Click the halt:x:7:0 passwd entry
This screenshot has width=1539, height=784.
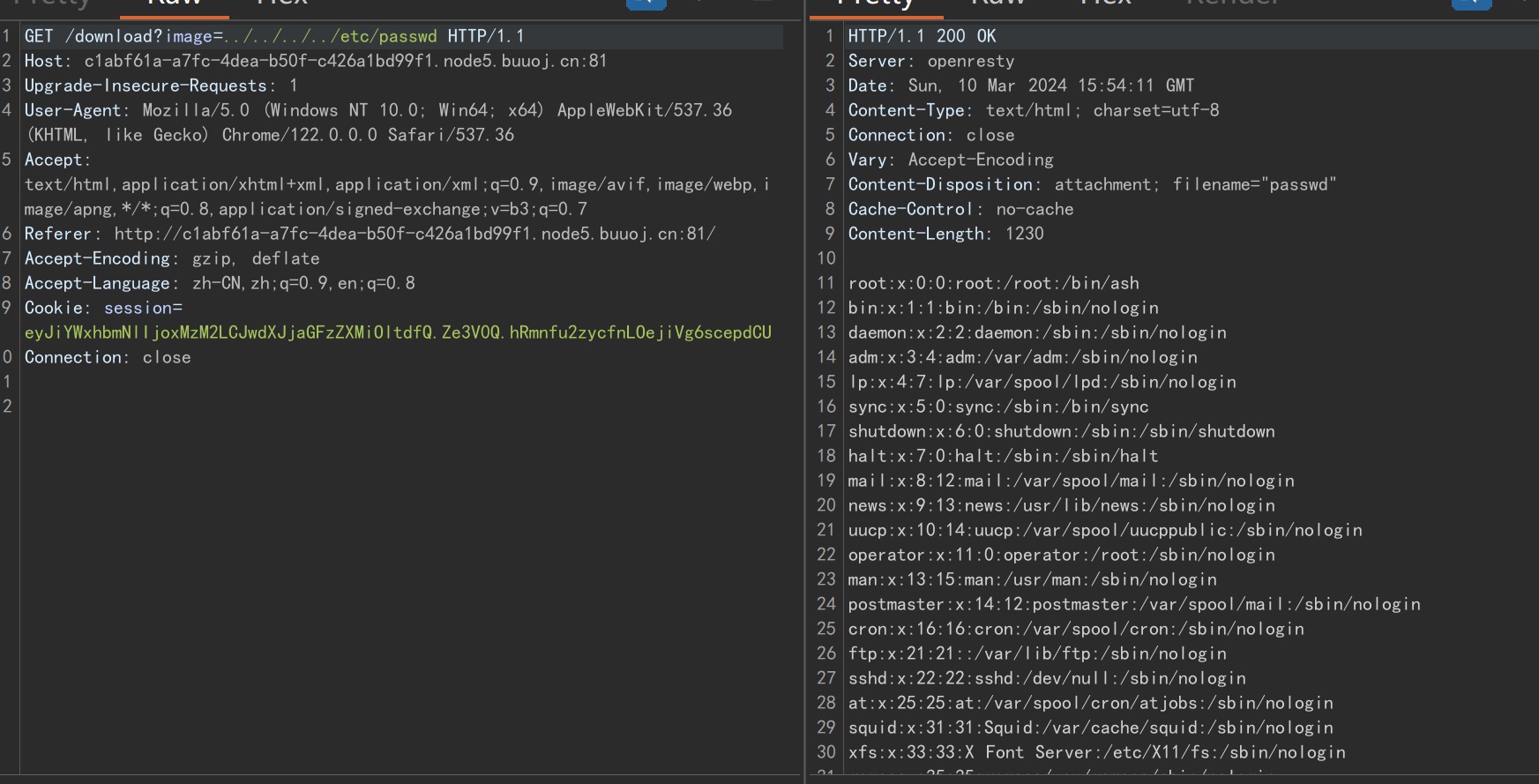click(1004, 456)
